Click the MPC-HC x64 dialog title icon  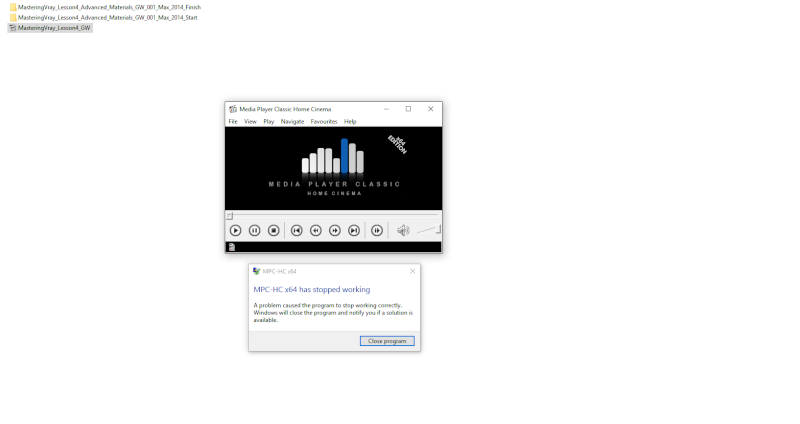(256, 271)
